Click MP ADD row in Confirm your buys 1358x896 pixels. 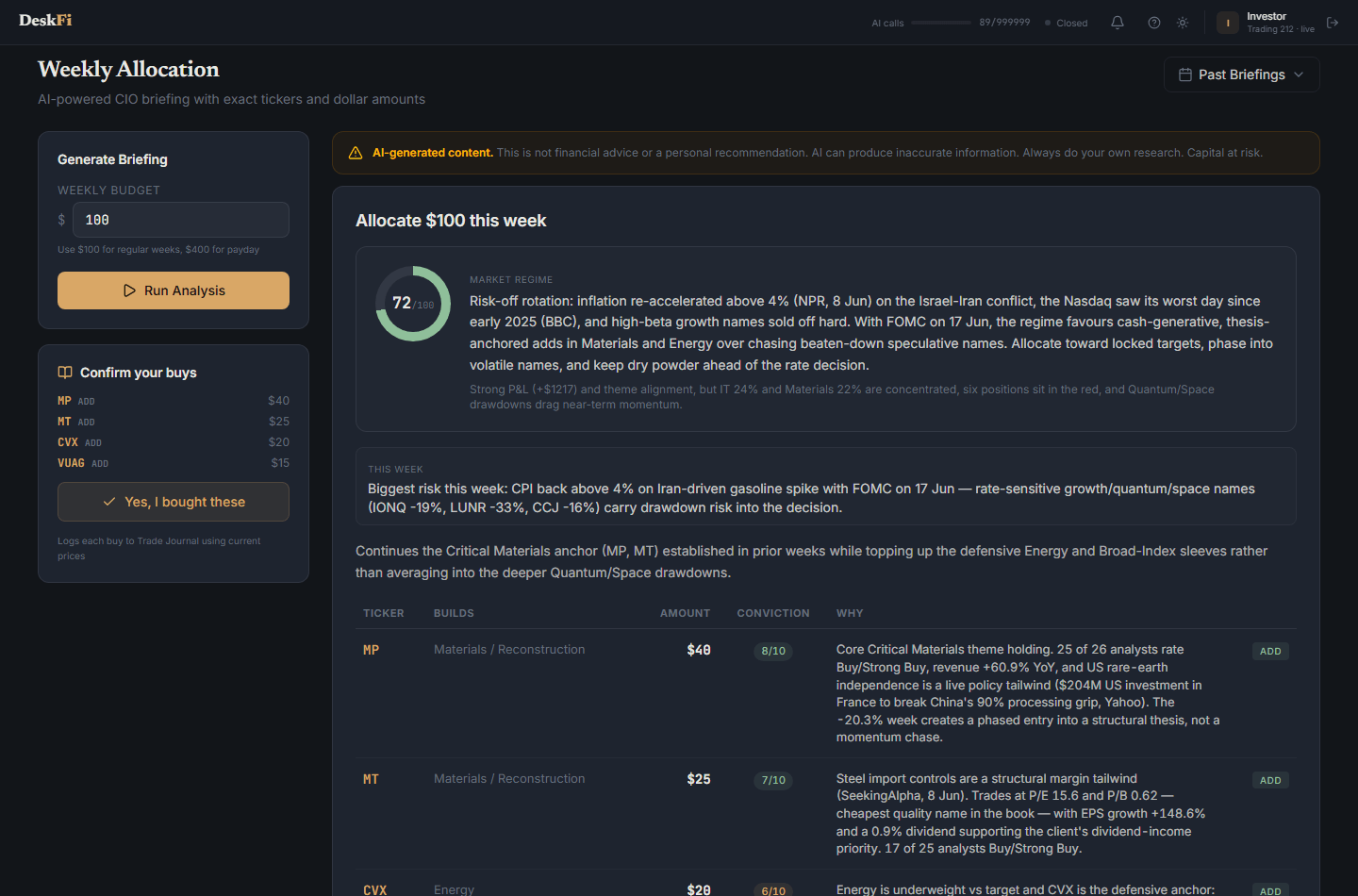click(174, 401)
